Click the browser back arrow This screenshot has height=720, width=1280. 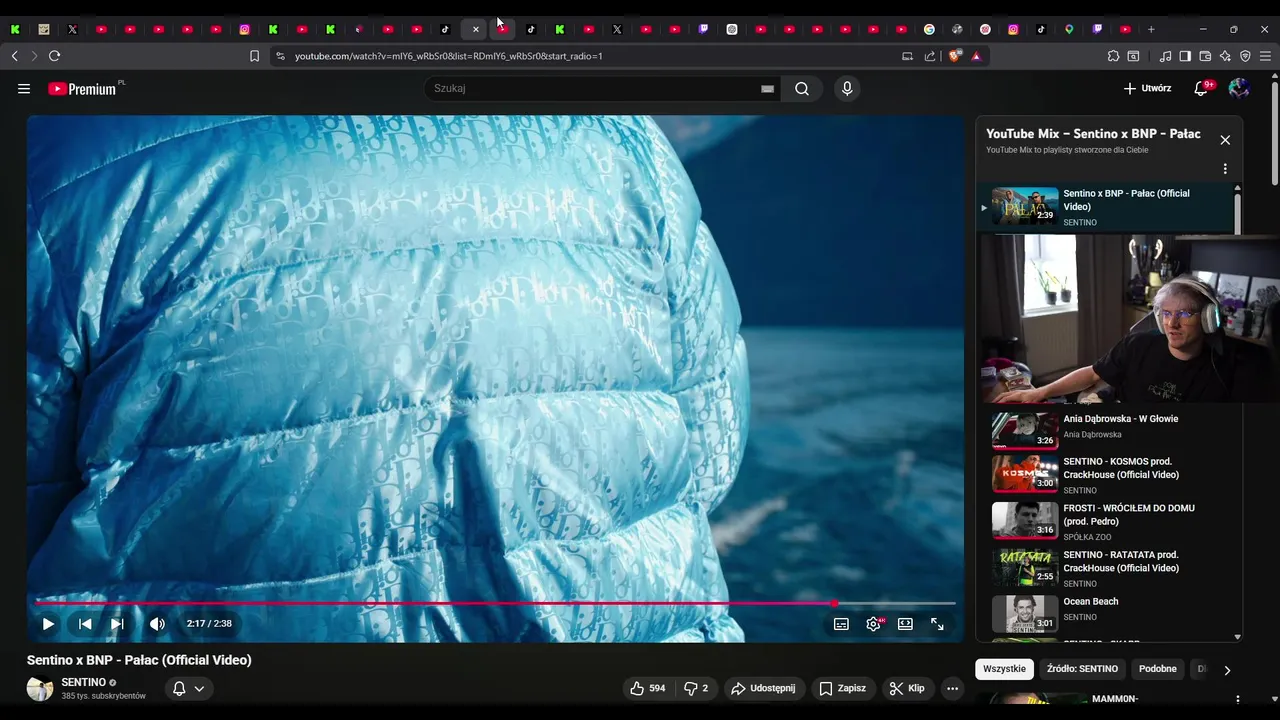tap(14, 56)
